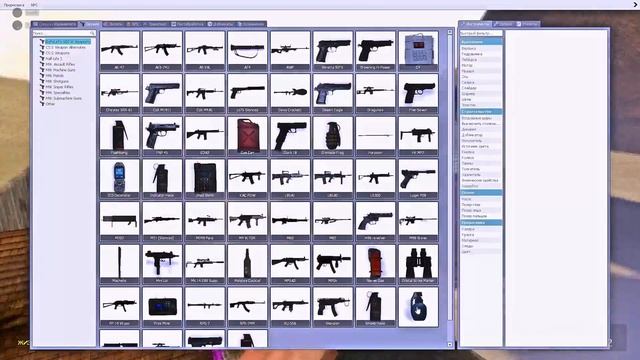
Task: Pick the Flashbang grenade
Action: [x=119, y=136]
